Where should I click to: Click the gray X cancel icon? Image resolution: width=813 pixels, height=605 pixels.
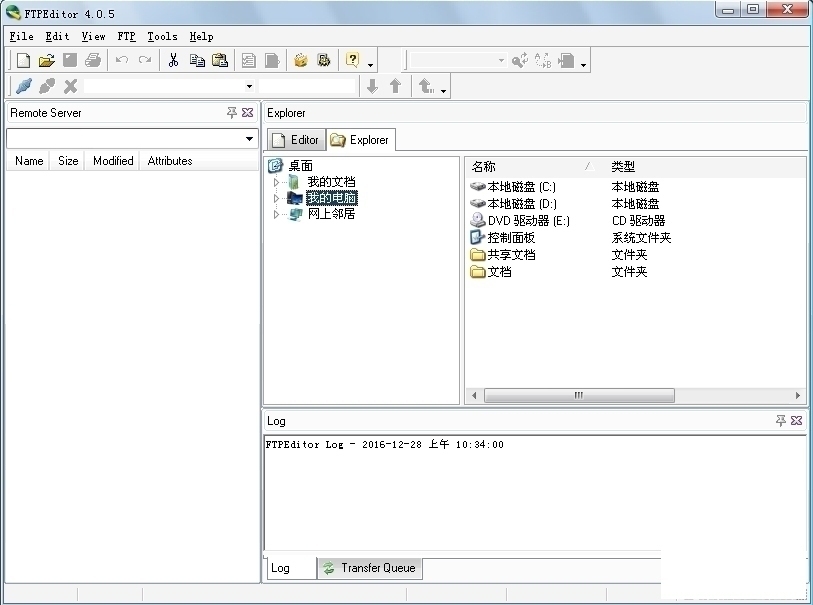[x=71, y=86]
